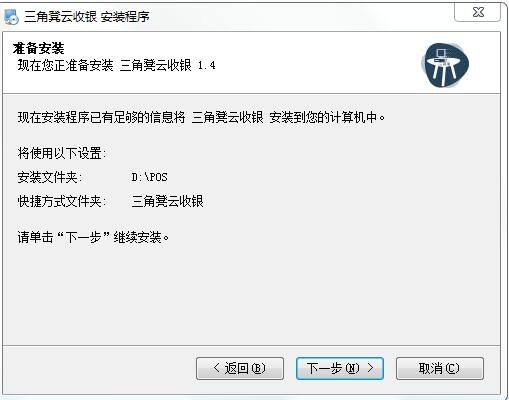Click the D:\POS install path value
The width and height of the screenshot is (509, 400).
[149, 177]
